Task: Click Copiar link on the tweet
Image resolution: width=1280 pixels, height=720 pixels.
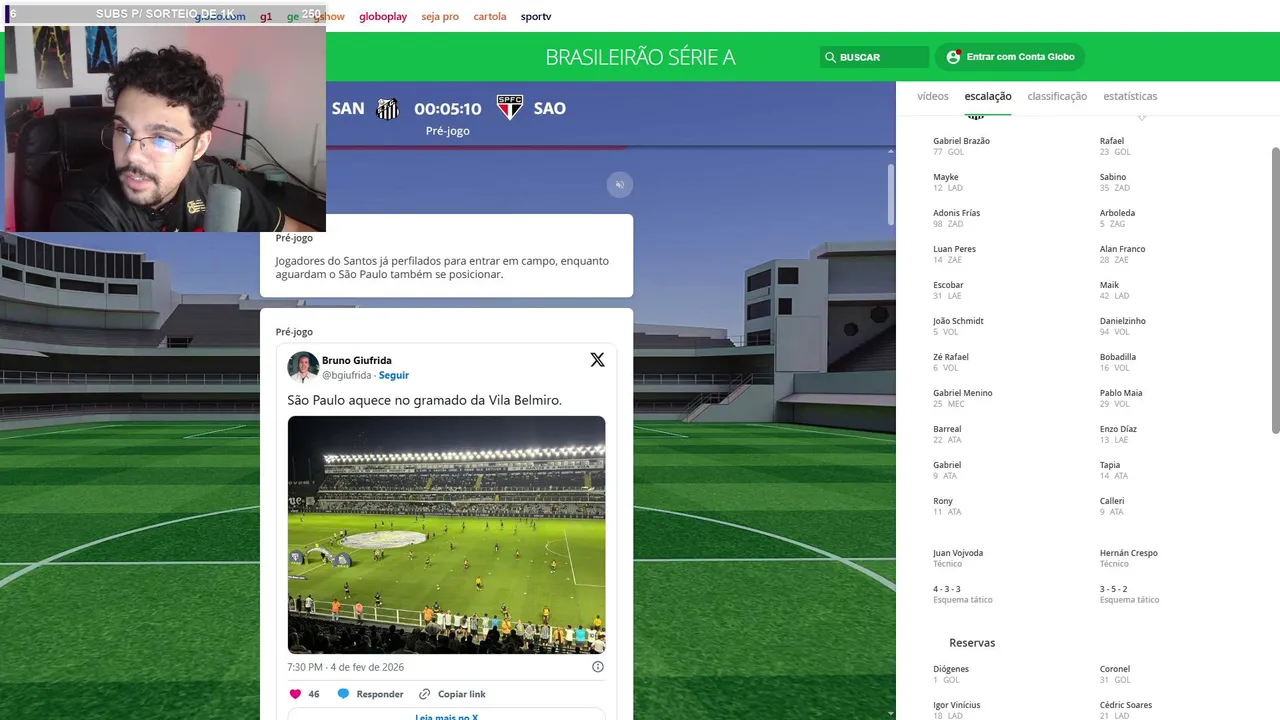Action: [x=462, y=694]
